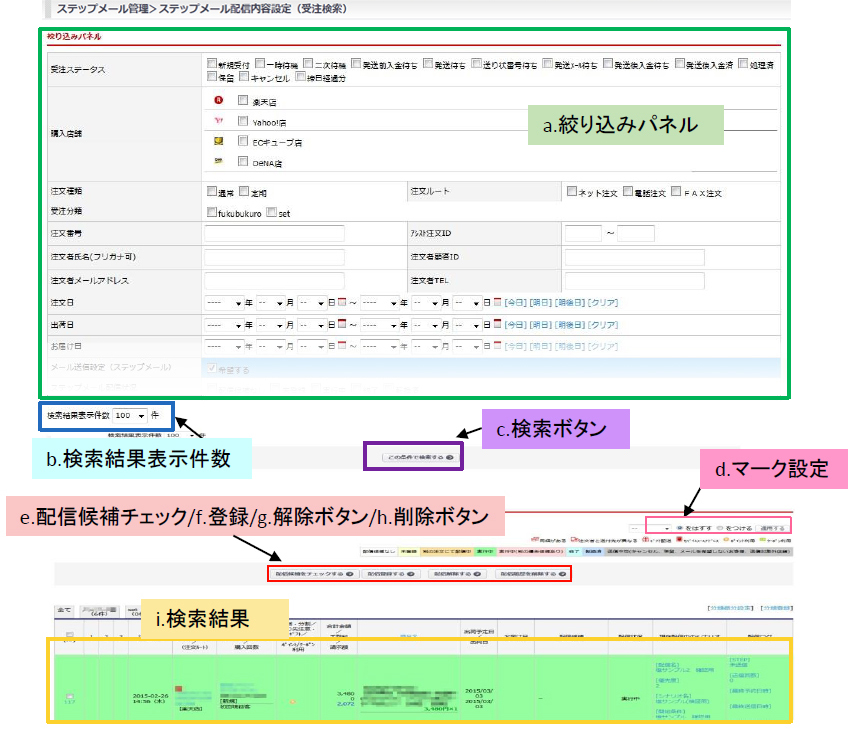The width and height of the screenshot is (857, 732).
Task: Focus the 注文者TEL input field
Action: pos(635,280)
